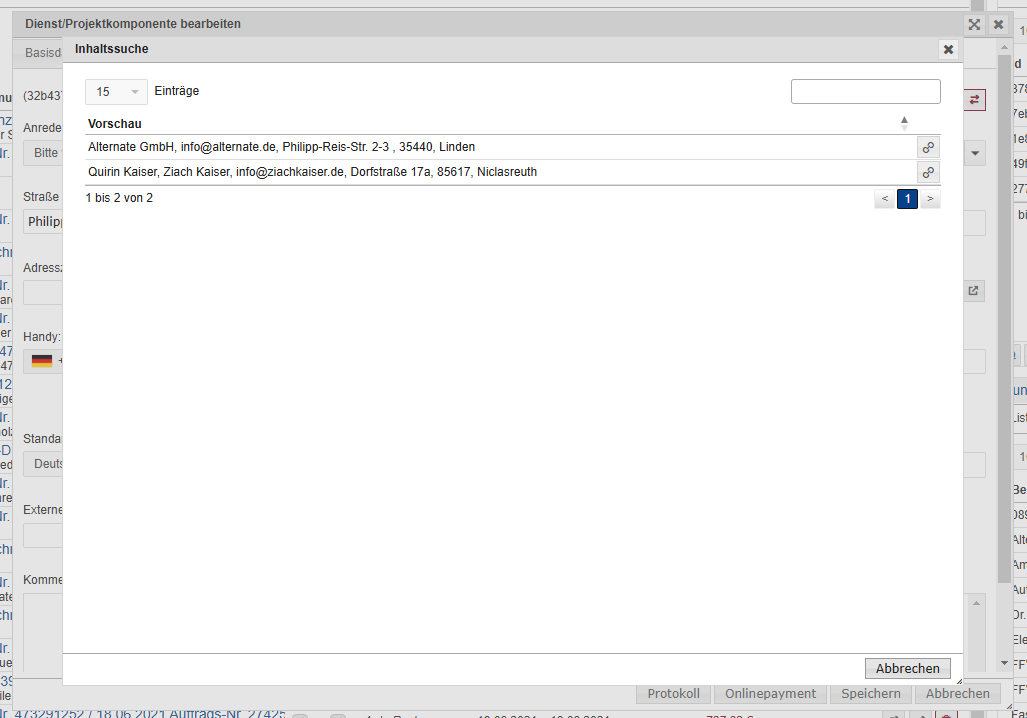This screenshot has height=718, width=1027.
Task: Click the search input field in Inhaltssuche
Action: [865, 92]
